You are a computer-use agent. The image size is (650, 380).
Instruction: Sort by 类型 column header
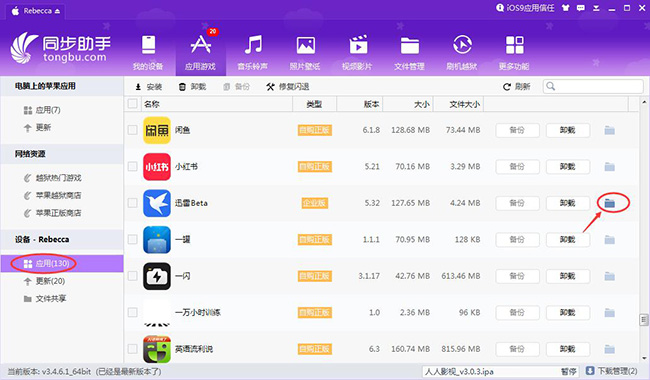[315, 104]
